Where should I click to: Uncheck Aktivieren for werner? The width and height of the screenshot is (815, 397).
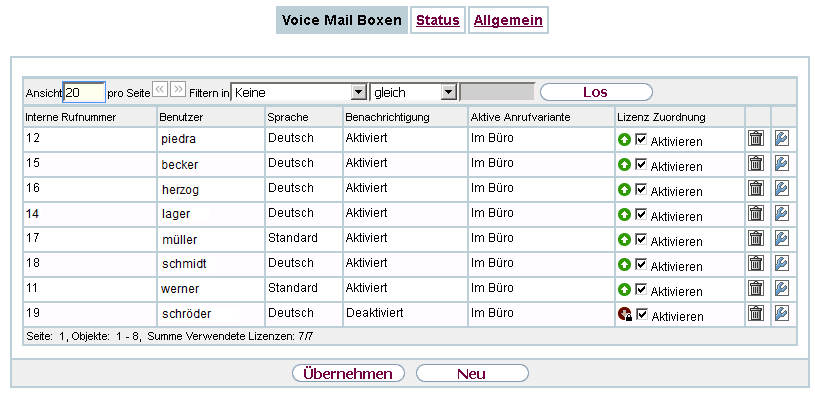click(x=641, y=289)
